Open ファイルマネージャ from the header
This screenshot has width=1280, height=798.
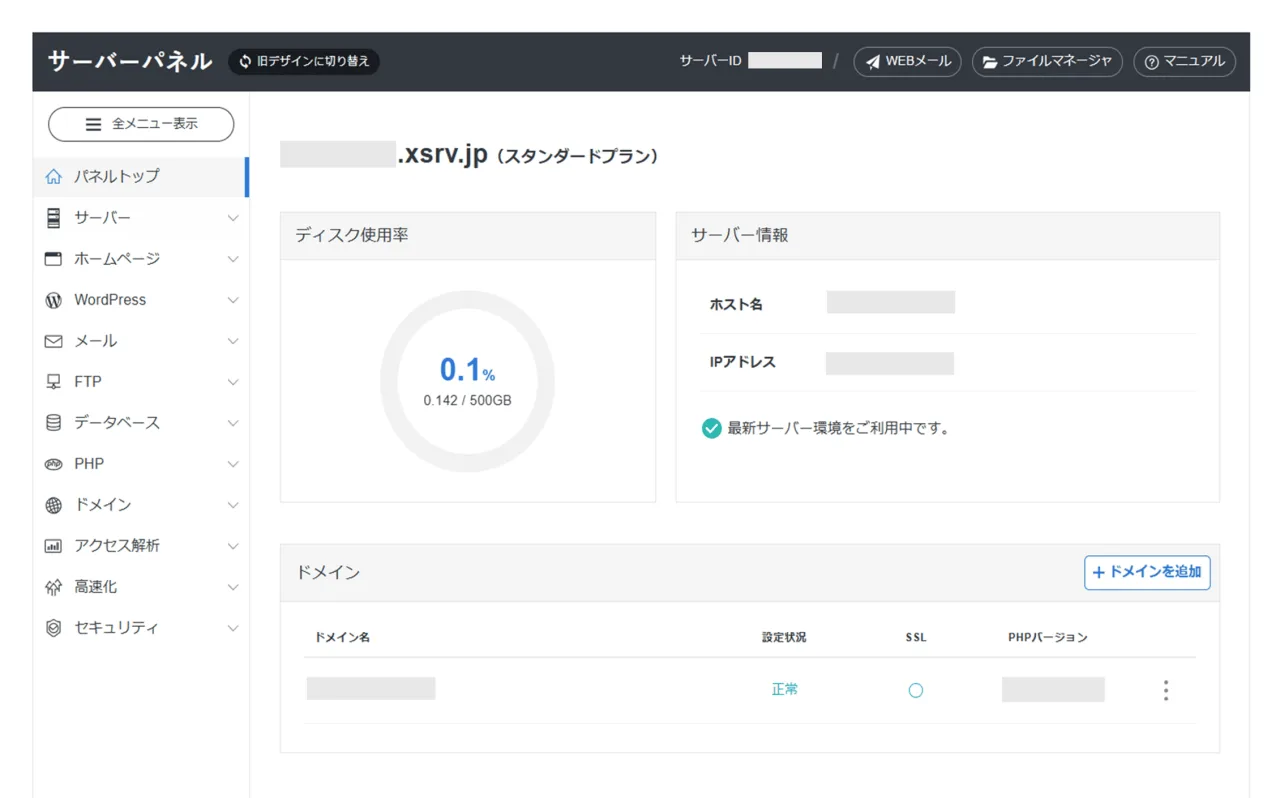click(x=1047, y=61)
